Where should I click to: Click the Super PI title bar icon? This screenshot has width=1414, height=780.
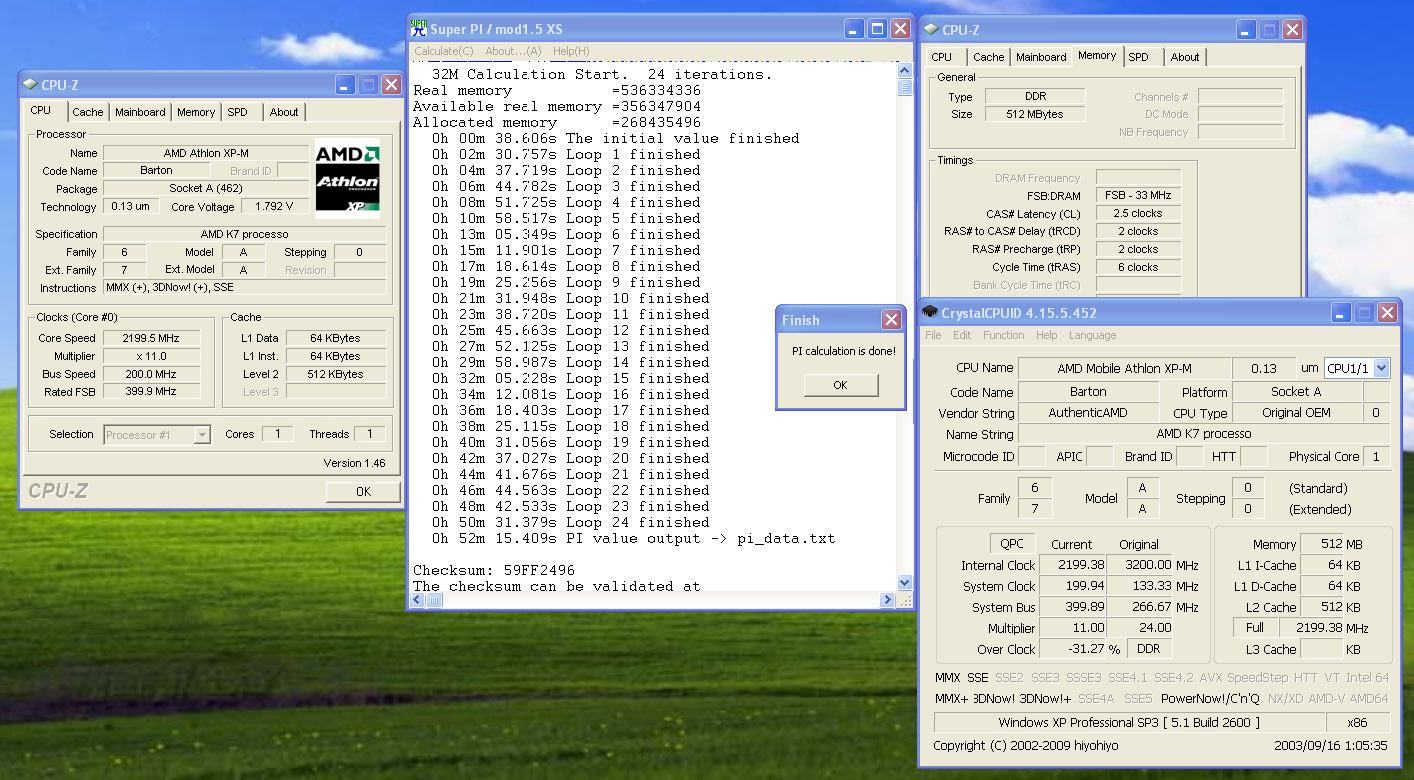point(419,29)
